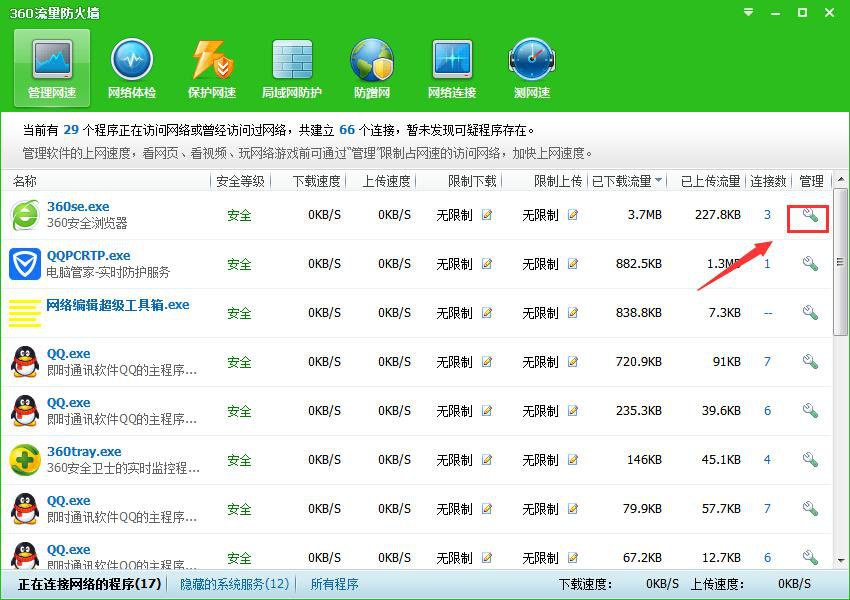850x600 pixels.
Task: Open the title bar main menu dropdown
Action: click(750, 13)
